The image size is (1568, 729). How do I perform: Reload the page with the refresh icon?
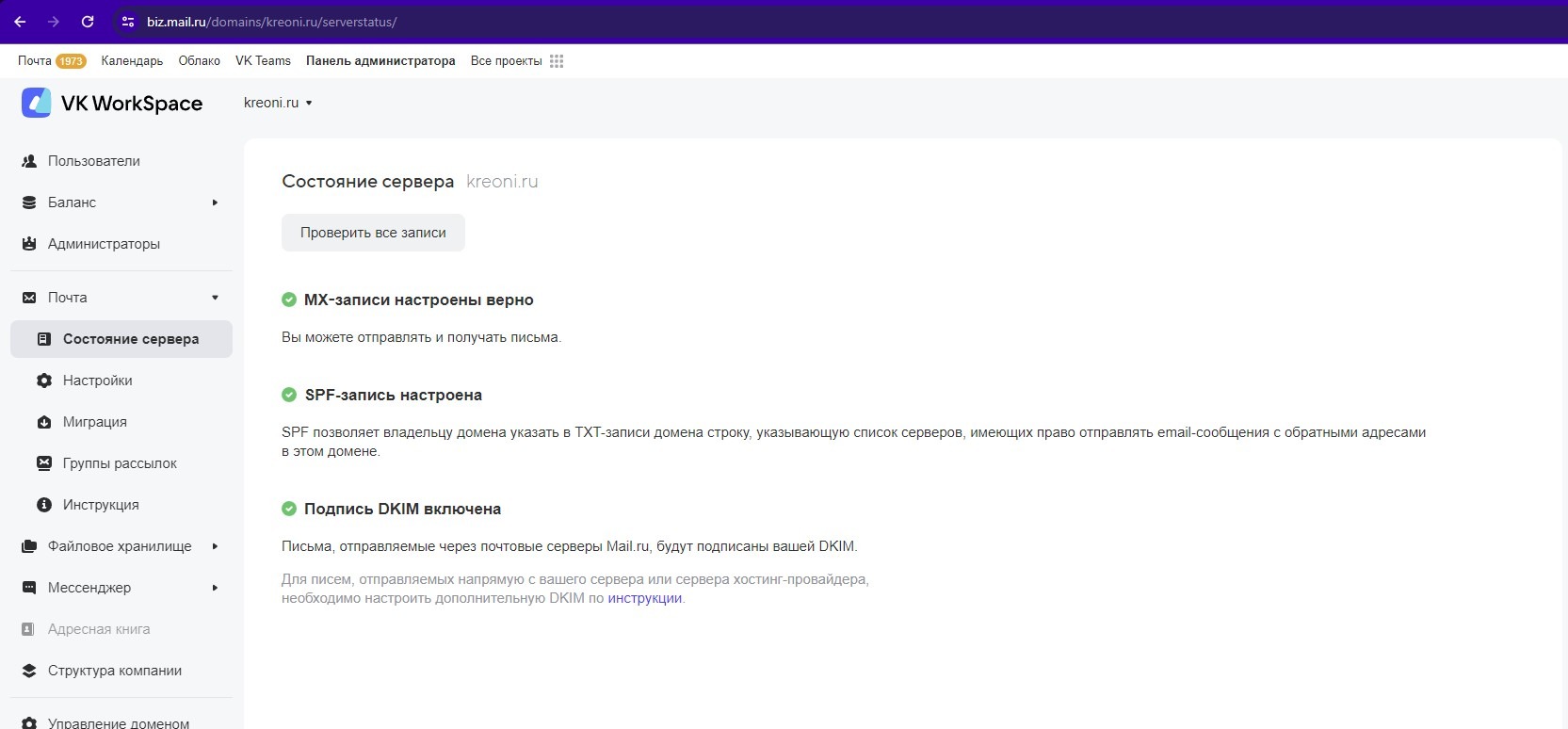pos(88,22)
